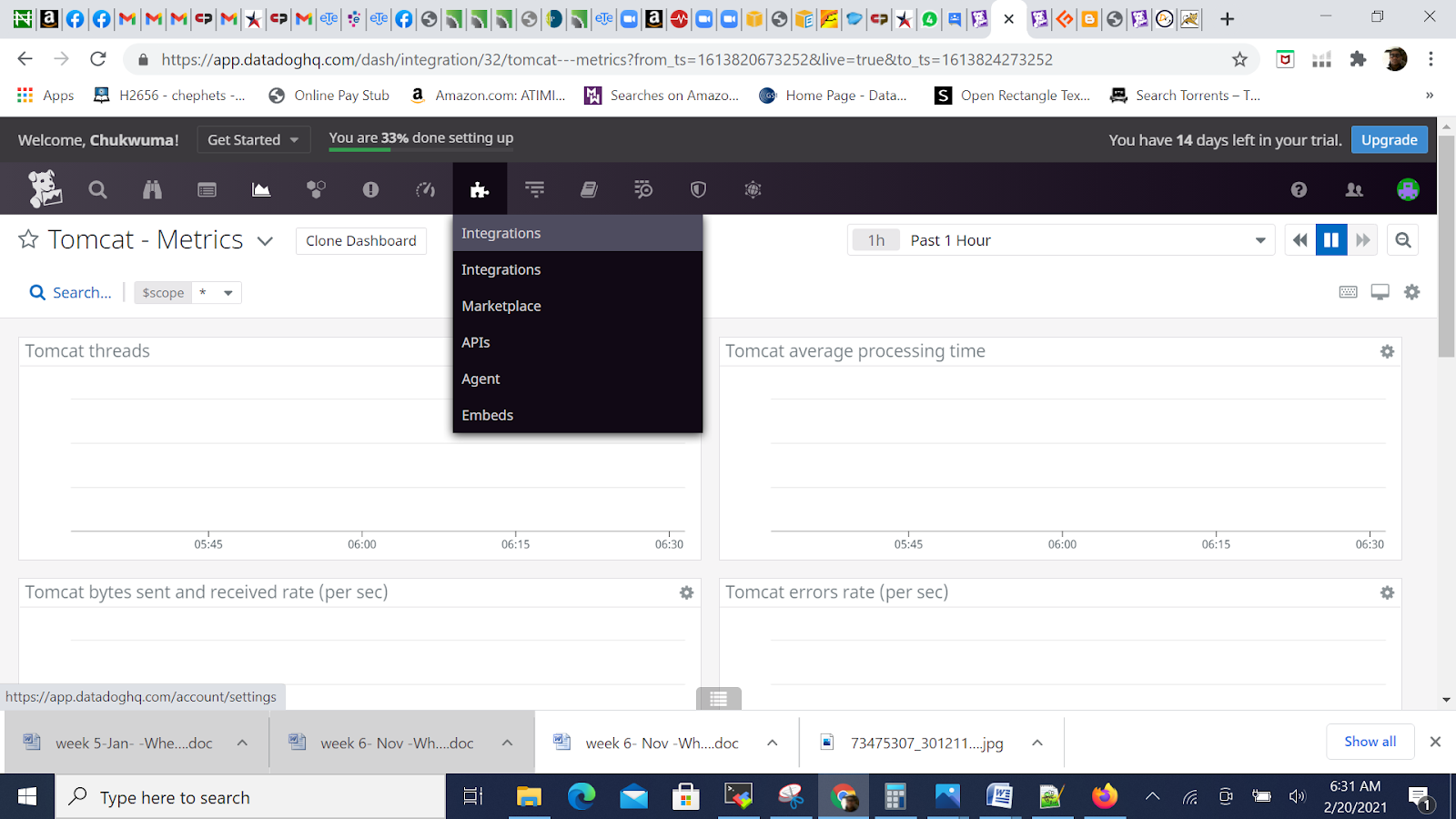
Task: Step time range backward with rewind button
Action: 1299,240
